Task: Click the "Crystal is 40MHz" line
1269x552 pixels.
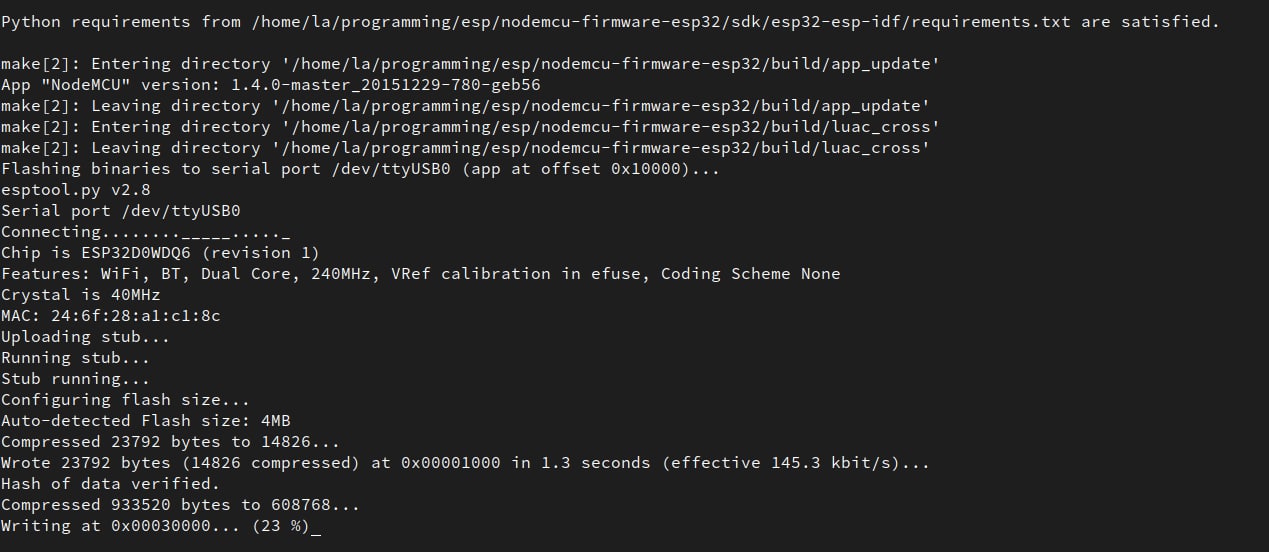Action: click(81, 295)
